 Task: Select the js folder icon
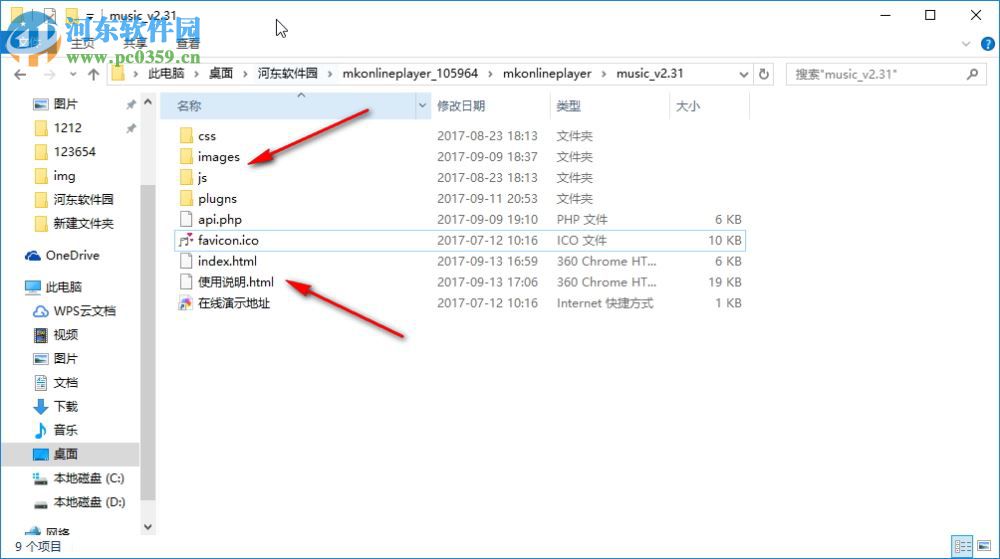[186, 177]
